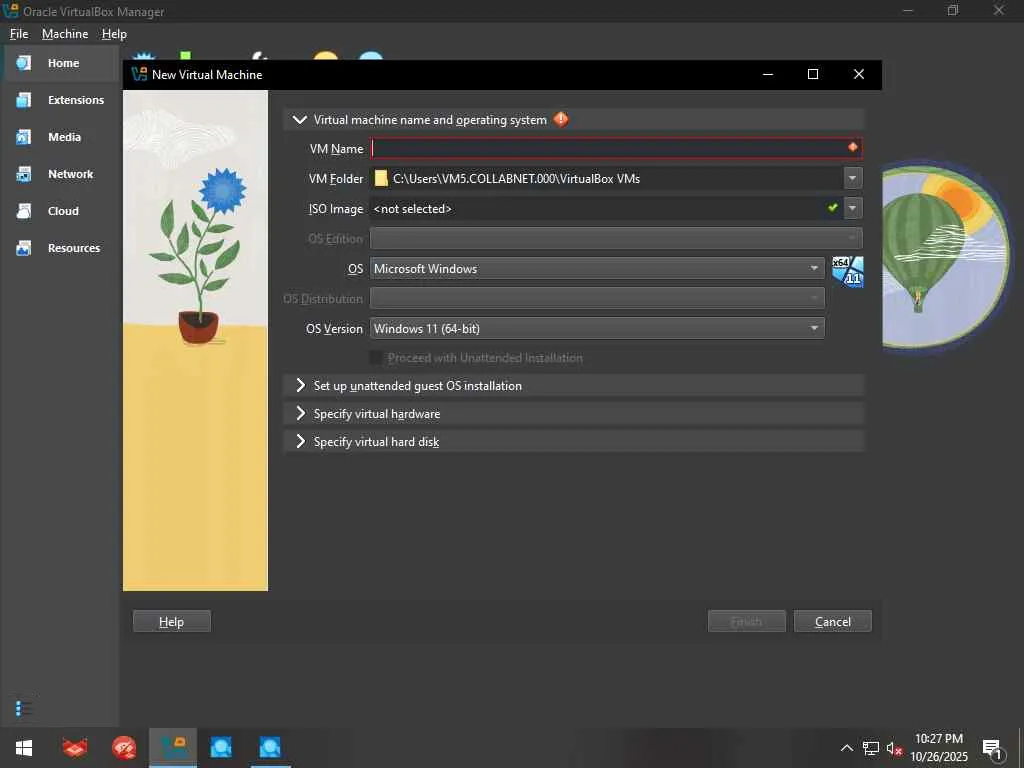Open the first blue magnifier taskbar app
This screenshot has width=1024, height=768.
pos(221,748)
